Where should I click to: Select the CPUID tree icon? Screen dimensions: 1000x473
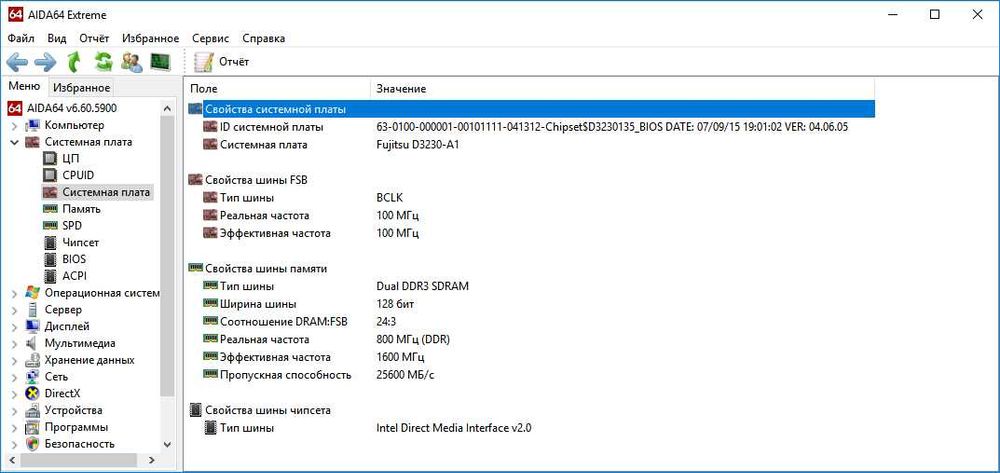(50, 175)
